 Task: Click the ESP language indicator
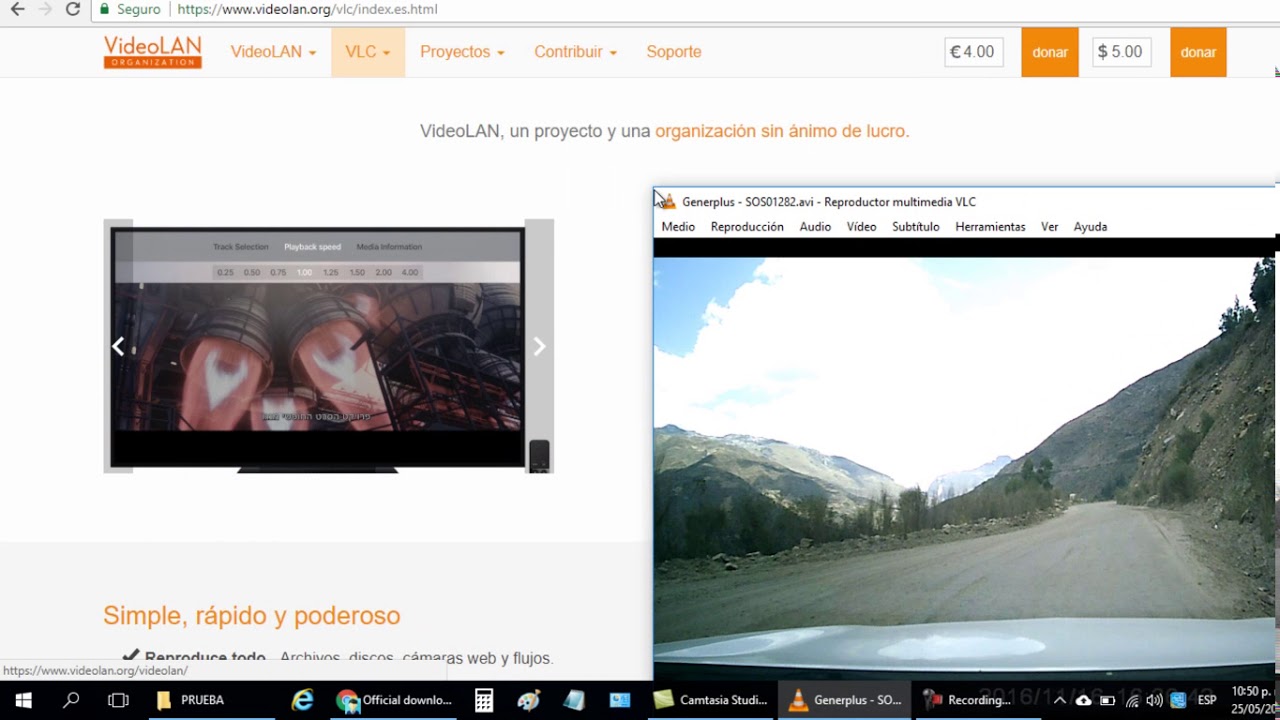[x=1206, y=700]
